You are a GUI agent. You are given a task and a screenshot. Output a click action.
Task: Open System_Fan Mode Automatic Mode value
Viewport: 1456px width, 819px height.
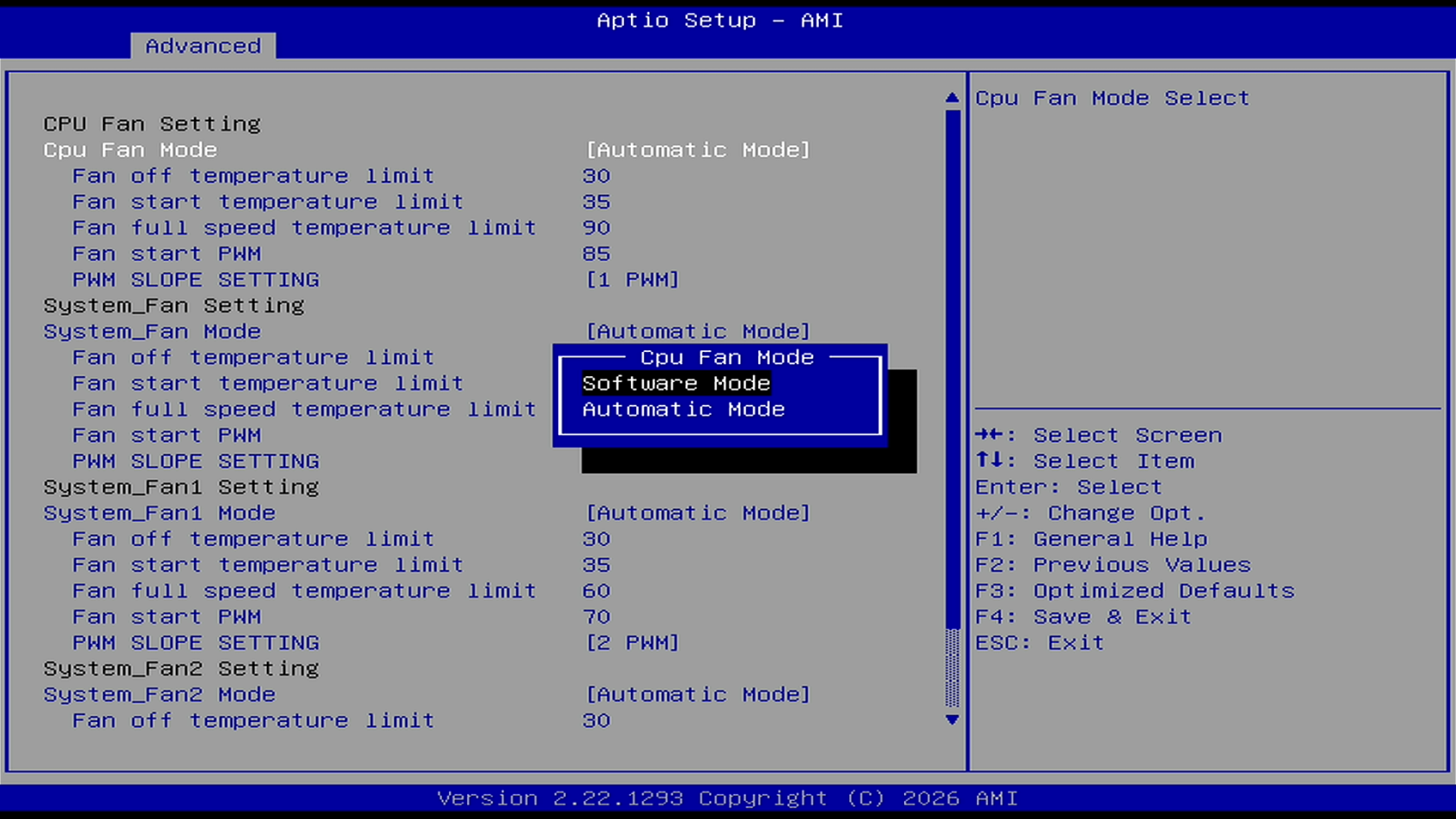tap(698, 332)
